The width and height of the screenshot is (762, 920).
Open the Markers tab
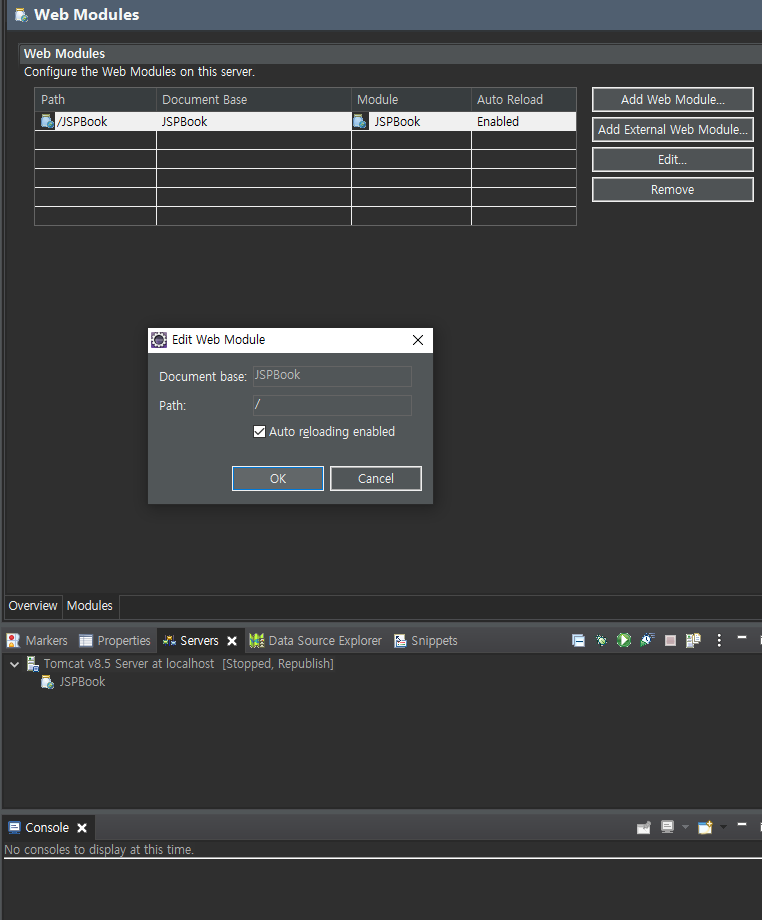tap(37, 641)
